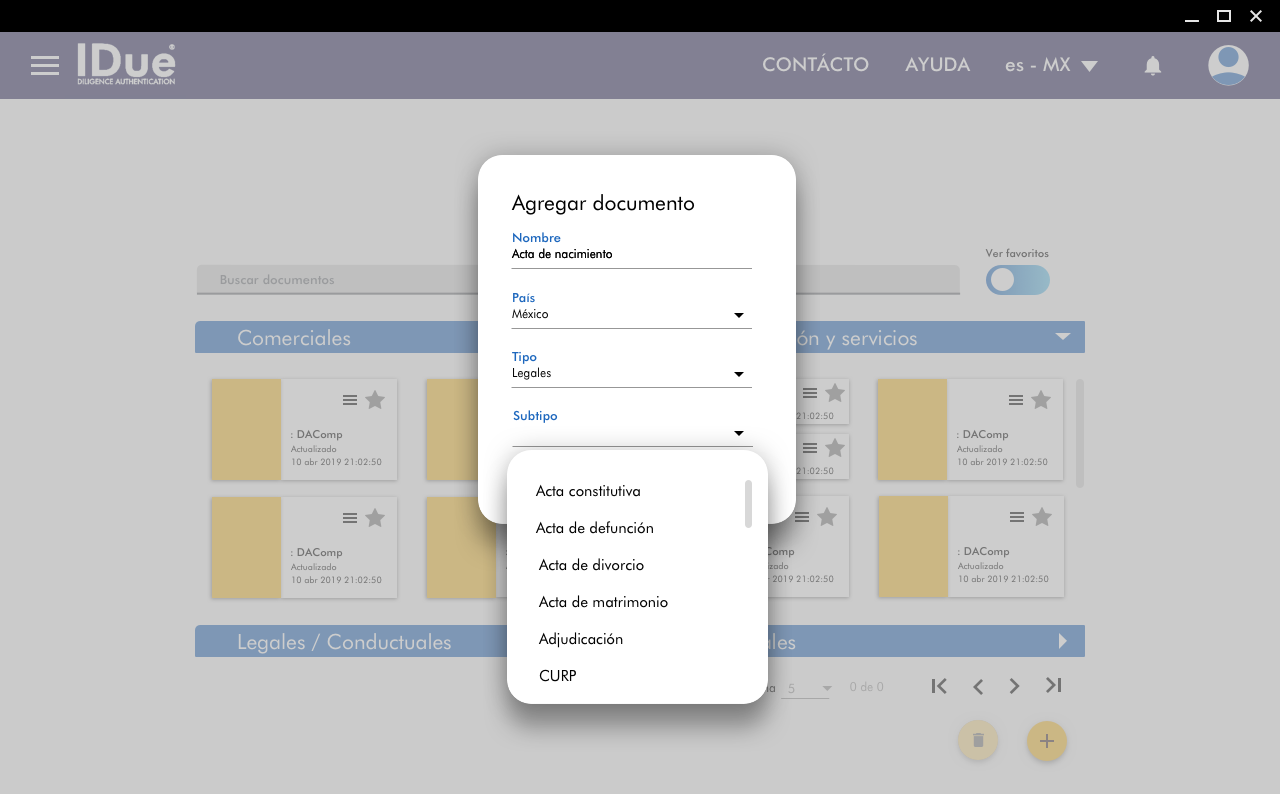1280x794 pixels.
Task: Go to the last page of results
Action: 1053,686
